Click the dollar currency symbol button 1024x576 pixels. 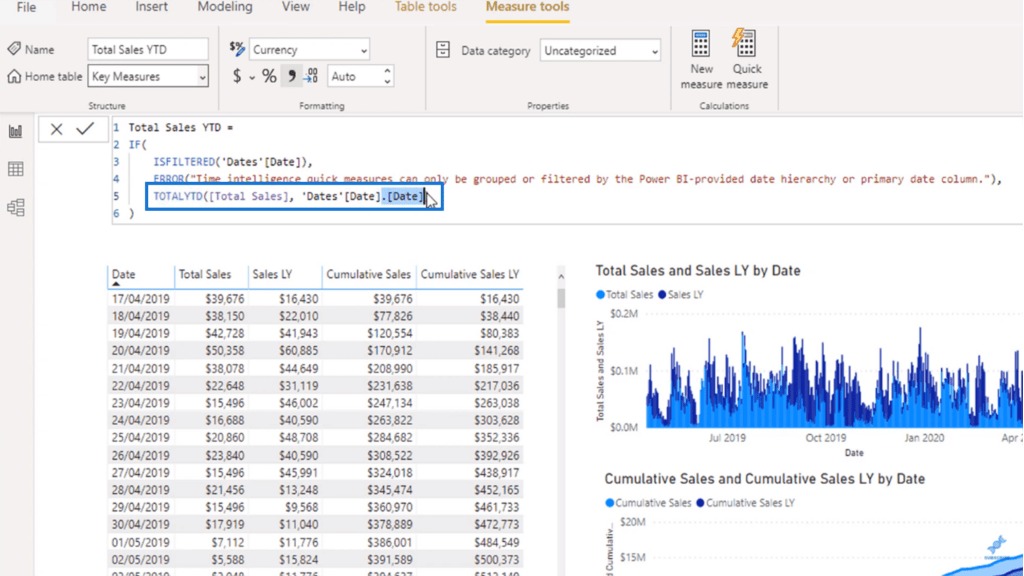coord(237,76)
